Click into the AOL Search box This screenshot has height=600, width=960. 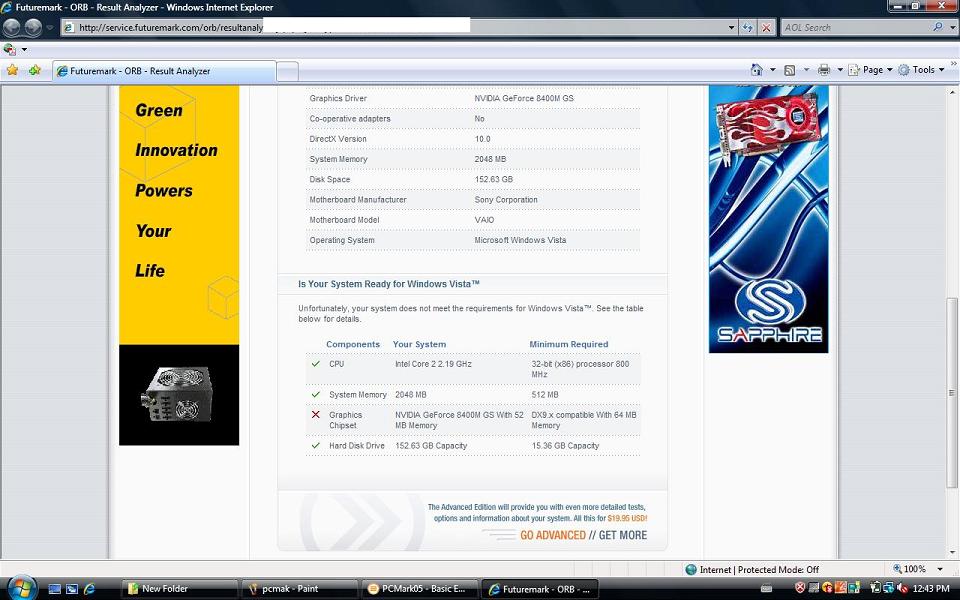click(x=856, y=28)
